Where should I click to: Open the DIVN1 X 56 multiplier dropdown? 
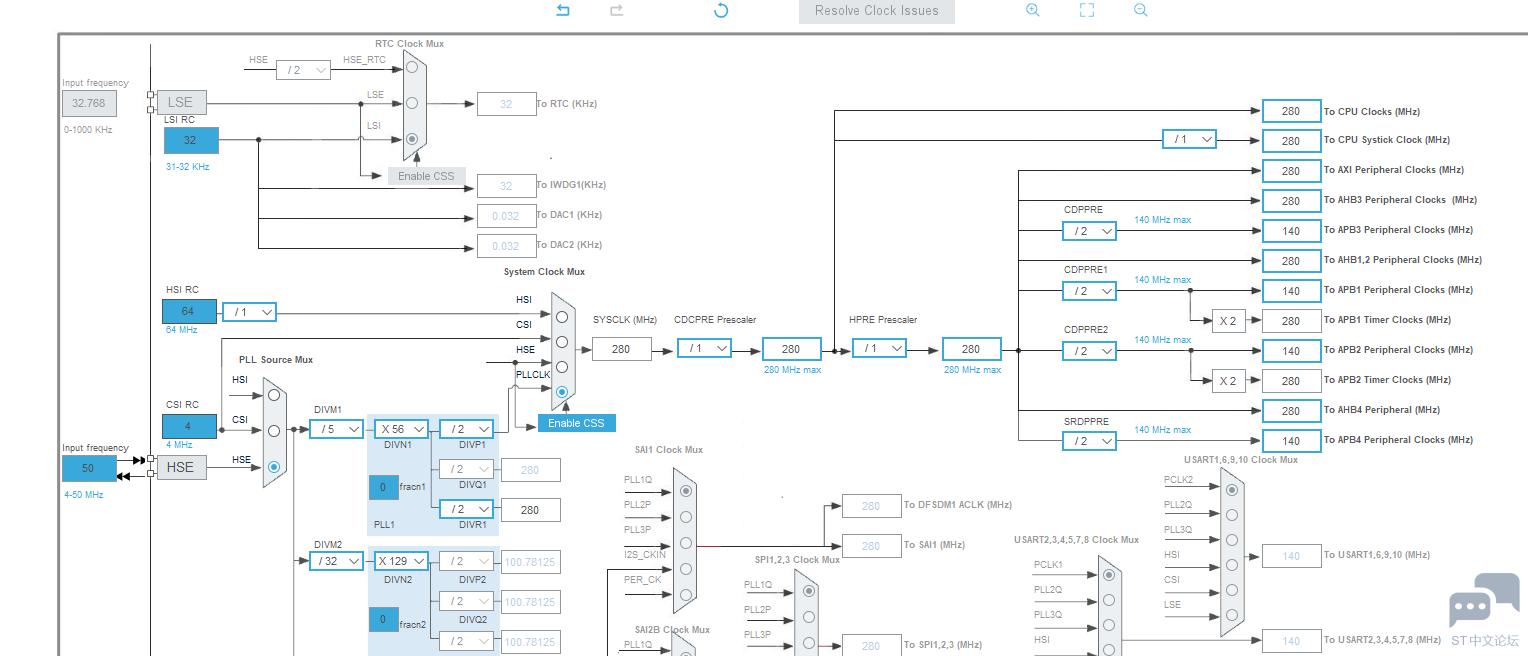pyautogui.click(x=403, y=429)
